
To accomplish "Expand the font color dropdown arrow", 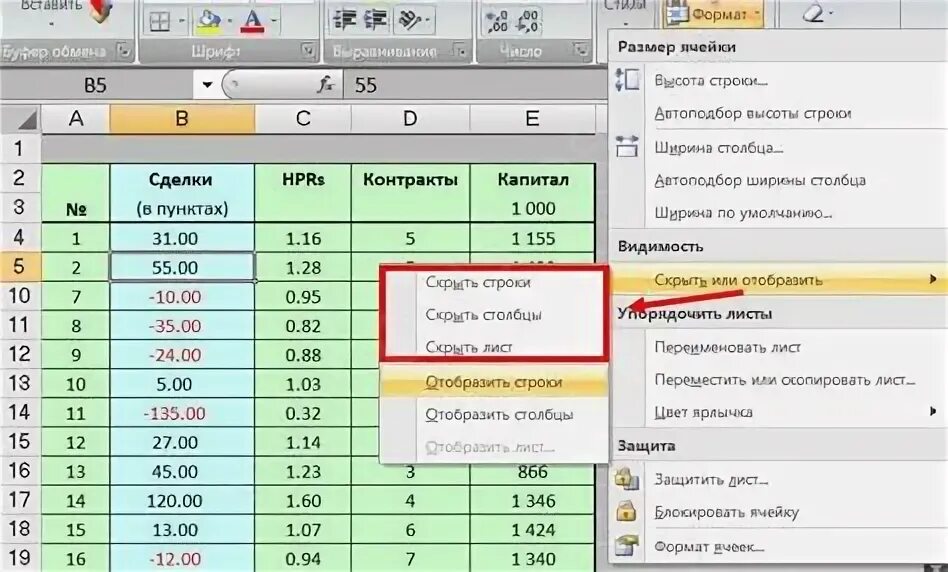I will (x=274, y=22).
